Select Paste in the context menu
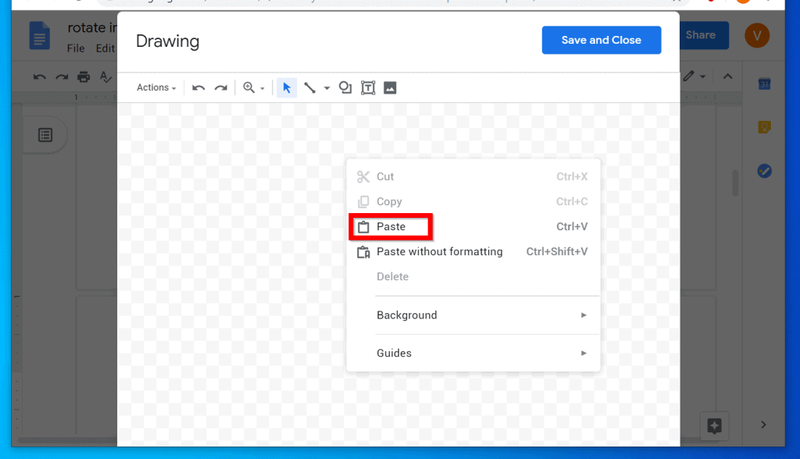Viewport: 800px width, 459px height. (473, 226)
